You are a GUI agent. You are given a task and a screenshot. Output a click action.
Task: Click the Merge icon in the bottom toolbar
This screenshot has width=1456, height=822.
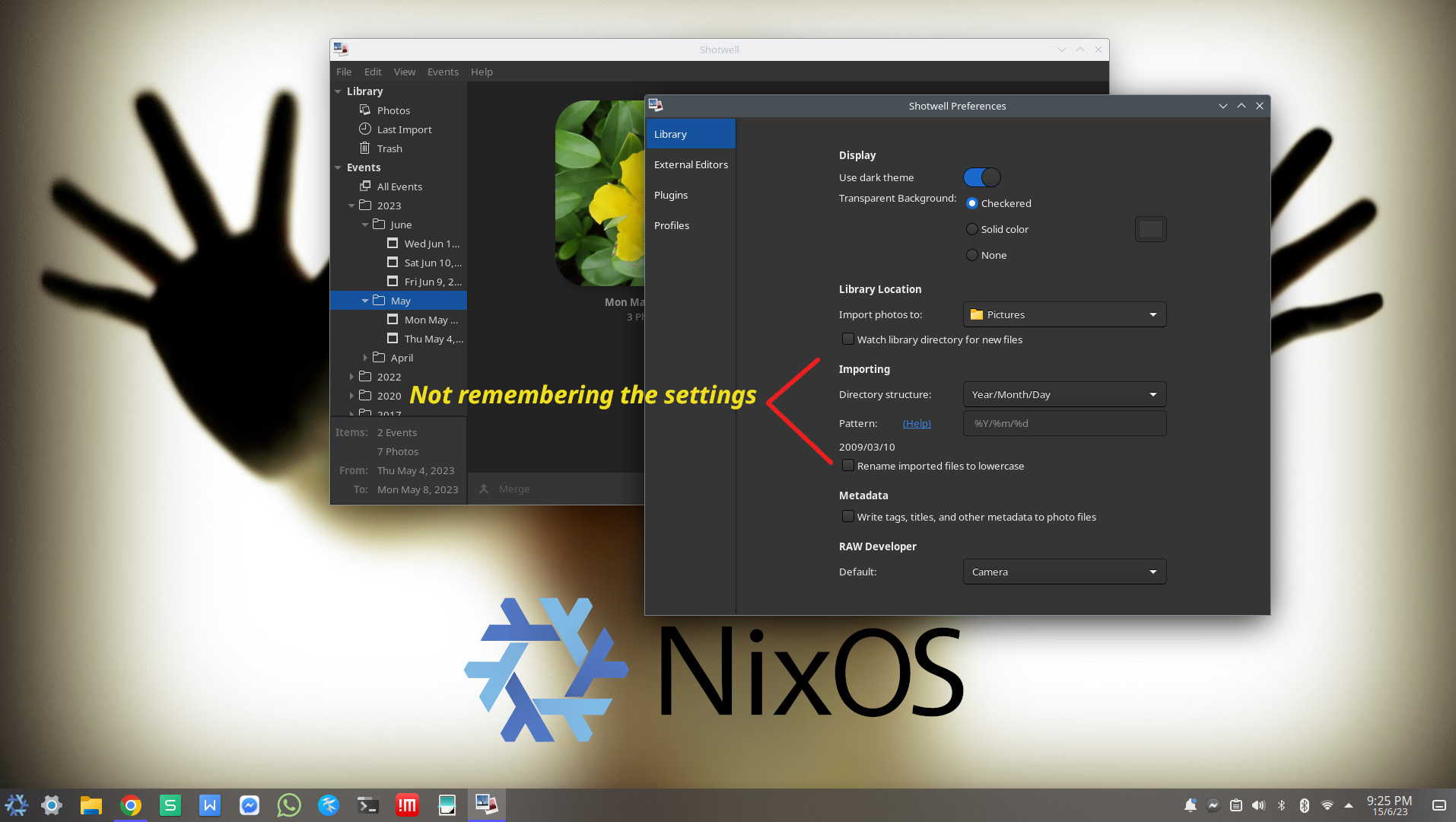[x=484, y=489]
